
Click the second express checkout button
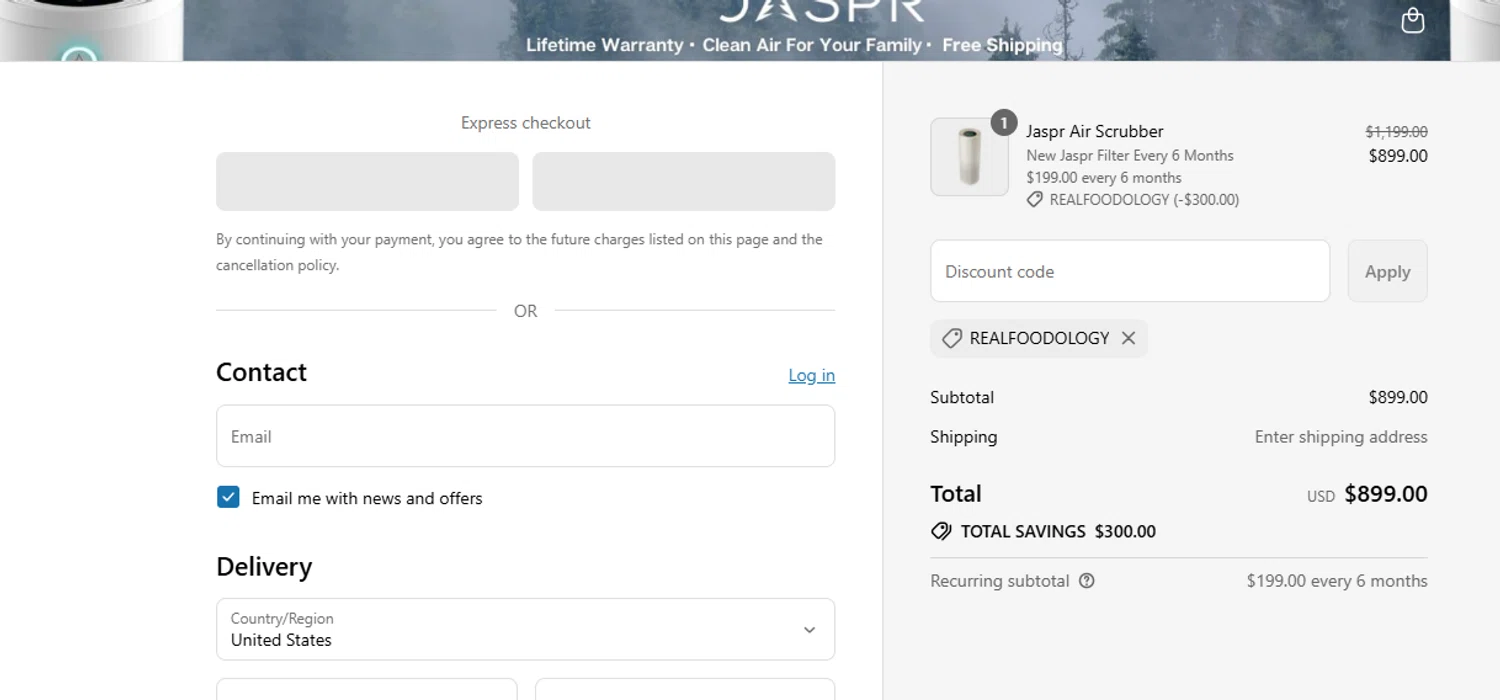coord(683,181)
